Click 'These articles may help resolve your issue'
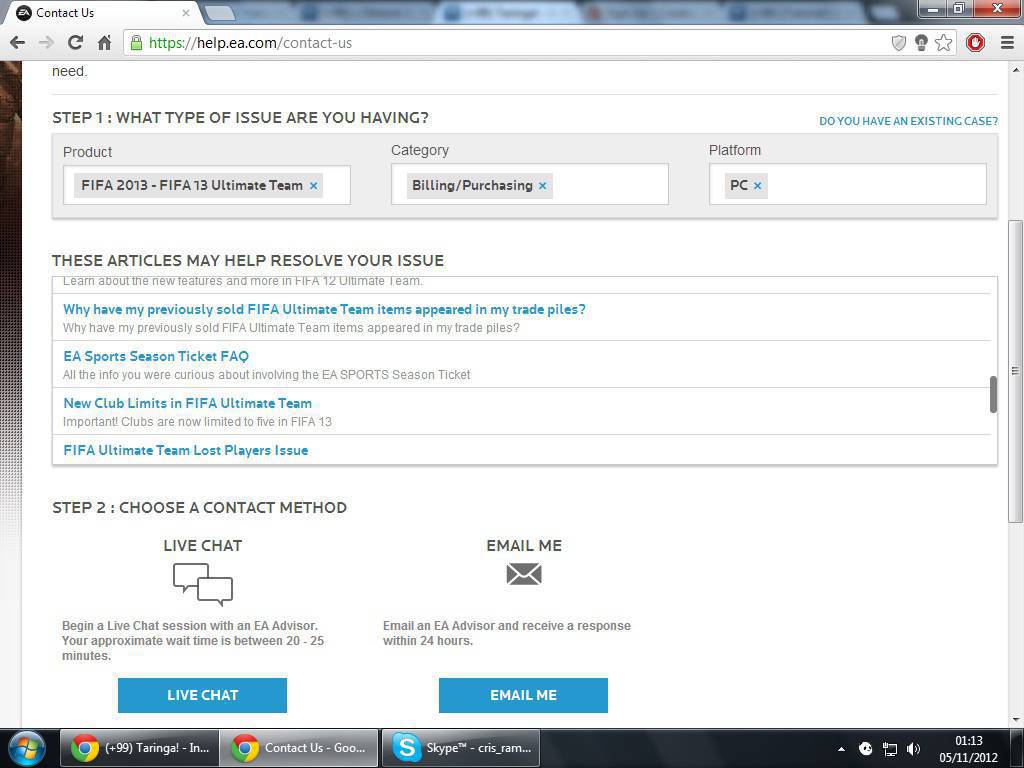This screenshot has width=1024, height=768. click(x=248, y=261)
